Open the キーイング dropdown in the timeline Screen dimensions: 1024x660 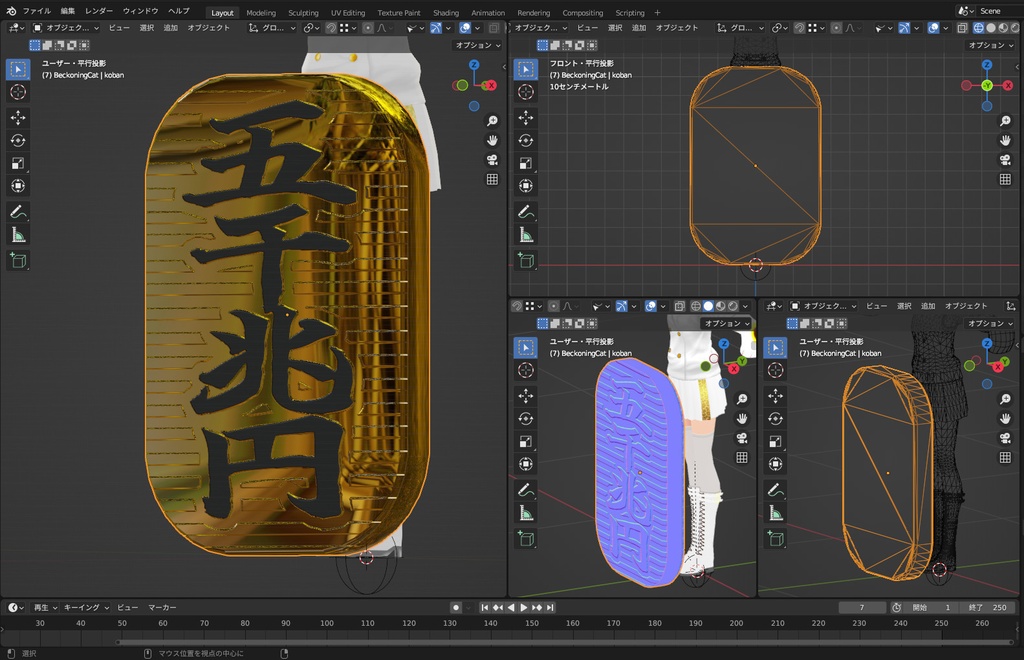[x=86, y=607]
